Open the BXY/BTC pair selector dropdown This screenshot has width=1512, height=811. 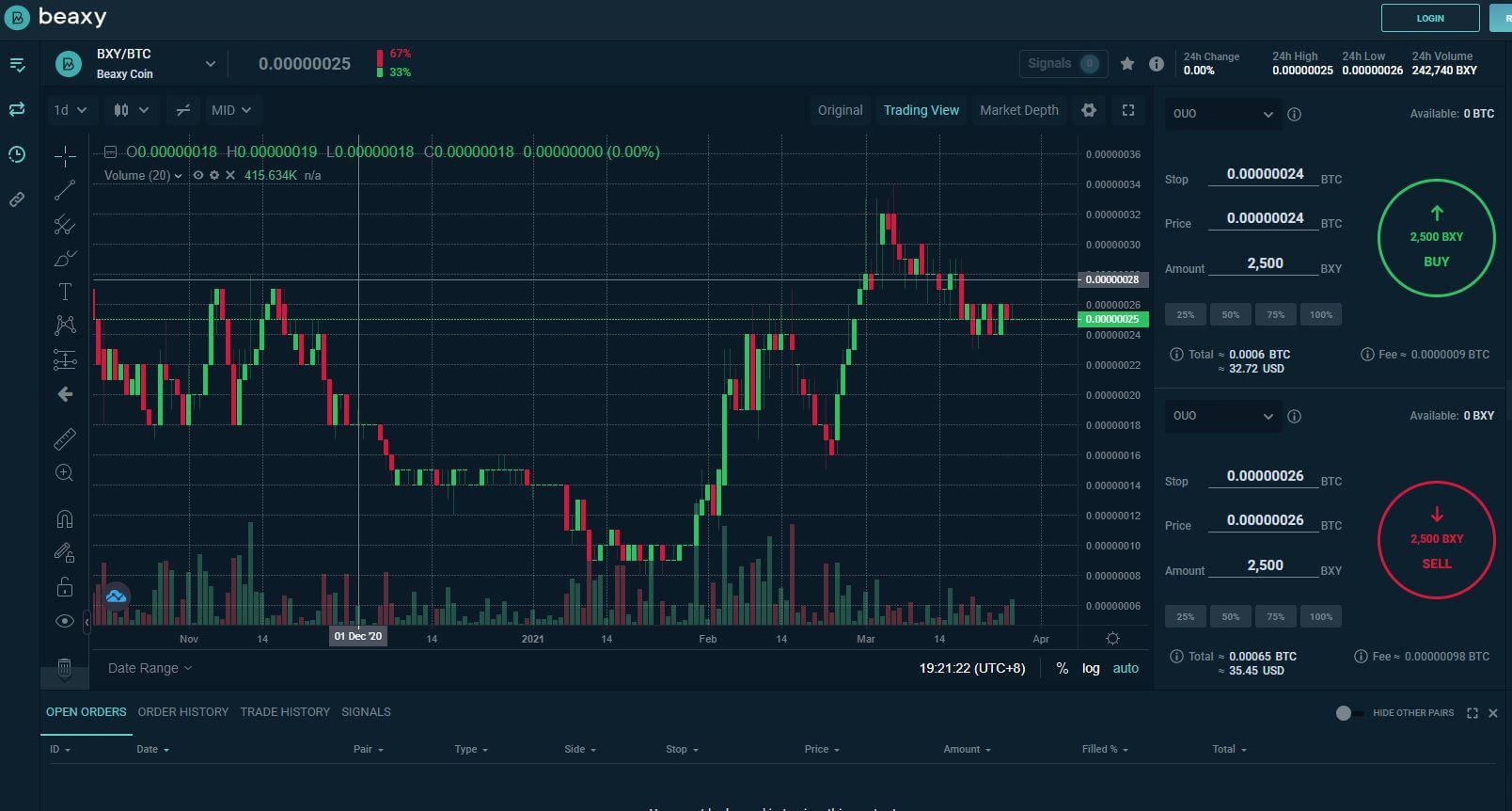point(211,64)
